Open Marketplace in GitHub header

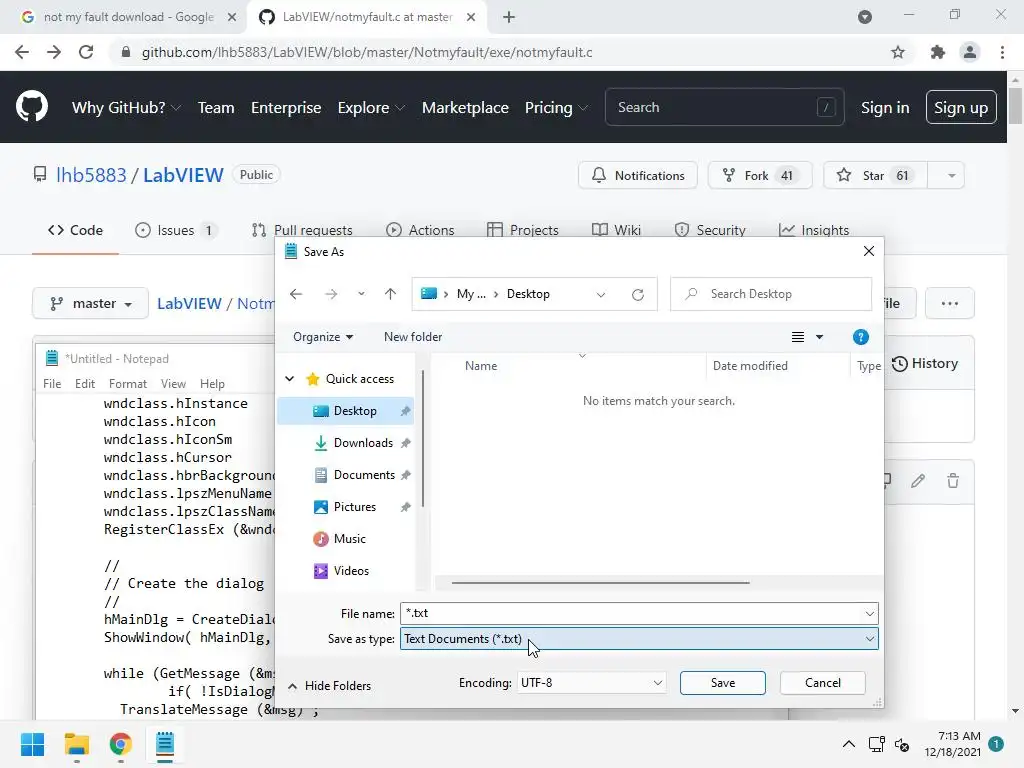(x=465, y=108)
